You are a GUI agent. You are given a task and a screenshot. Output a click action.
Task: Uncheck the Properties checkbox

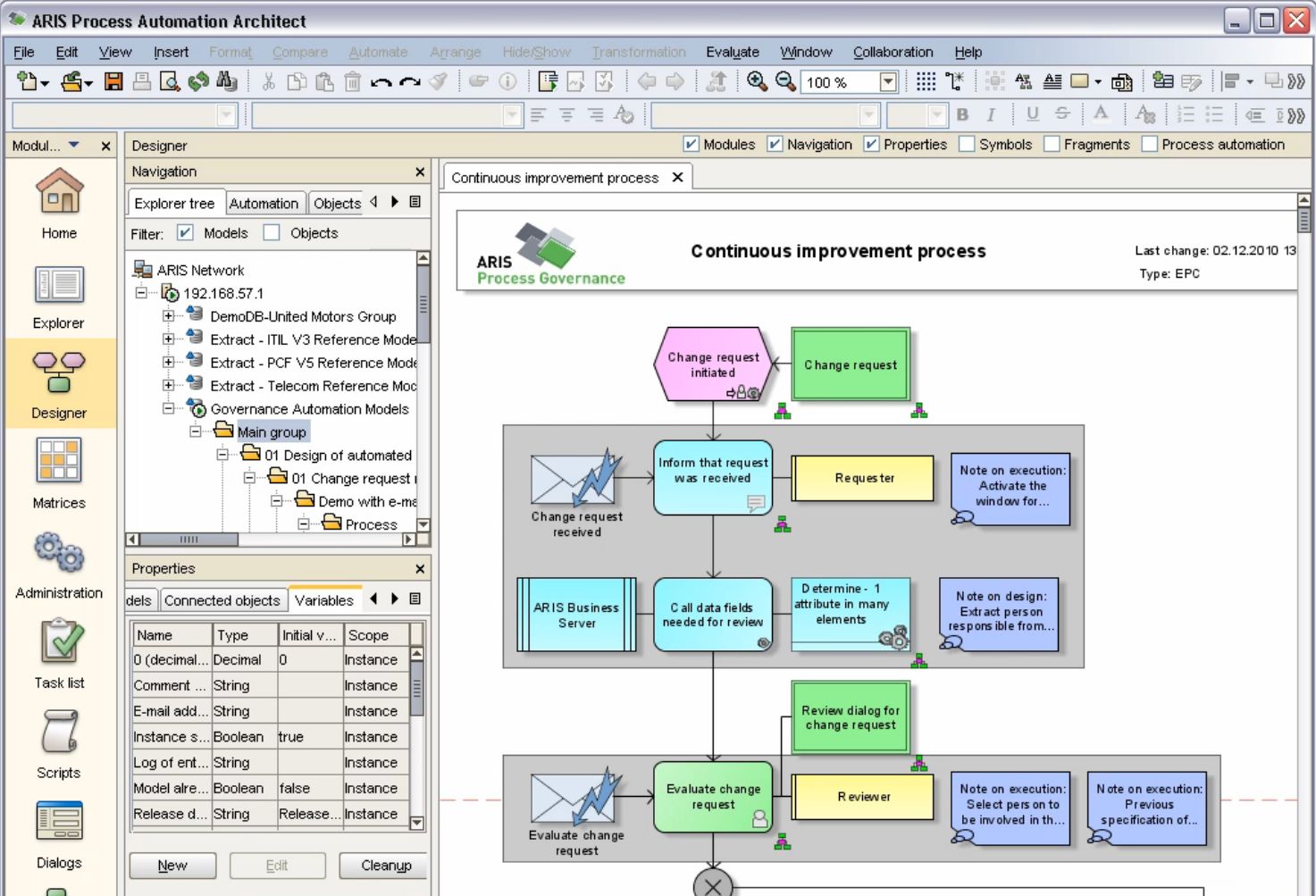(x=871, y=144)
